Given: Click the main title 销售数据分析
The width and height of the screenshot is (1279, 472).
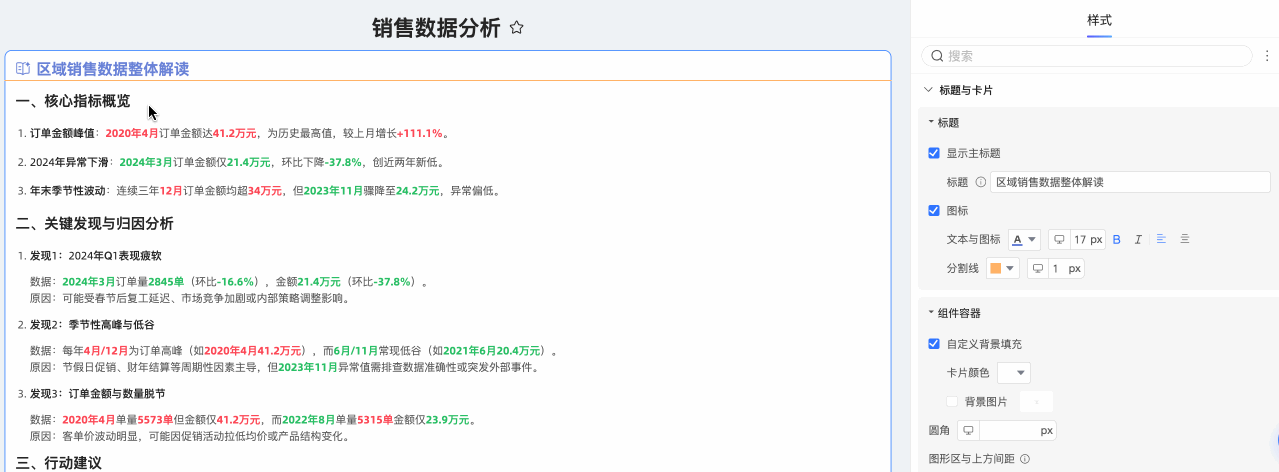Looking at the screenshot, I should pyautogui.click(x=436, y=28).
